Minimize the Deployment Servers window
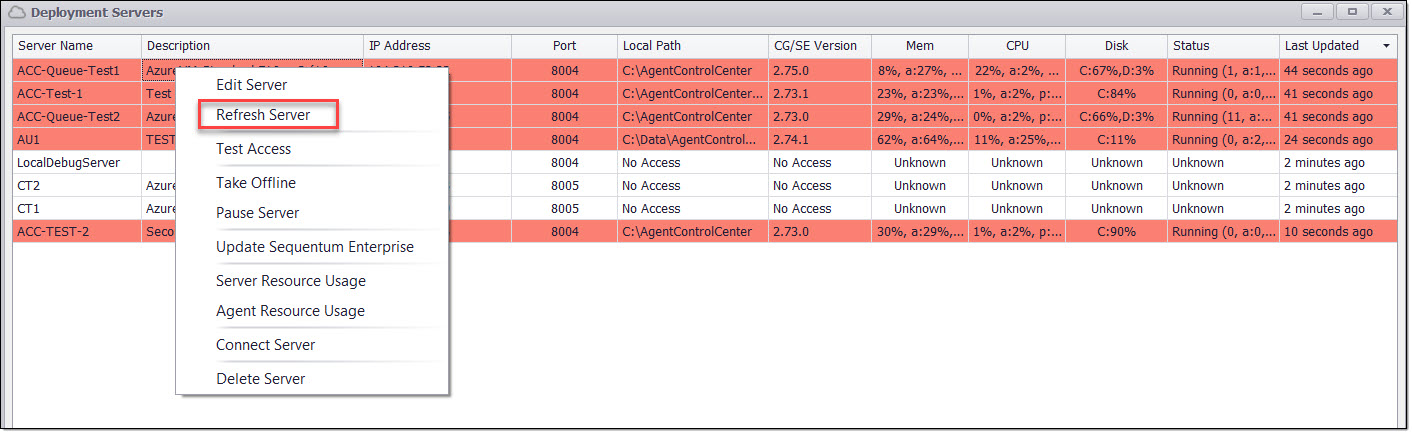1412x434 pixels. (x=1318, y=12)
